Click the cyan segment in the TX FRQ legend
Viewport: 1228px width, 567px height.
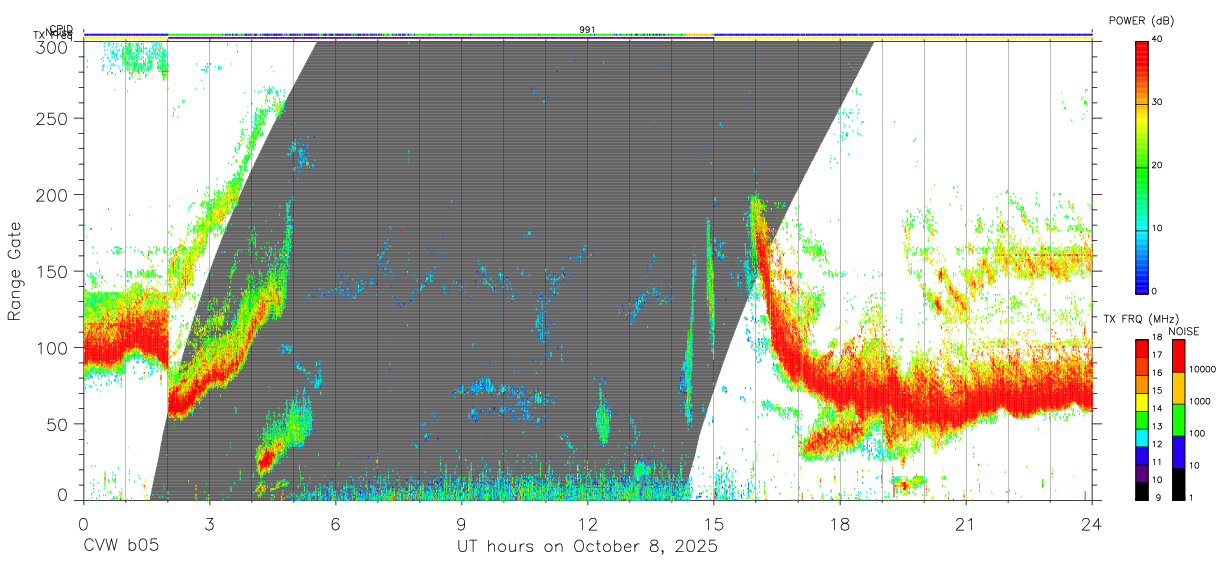click(1142, 438)
